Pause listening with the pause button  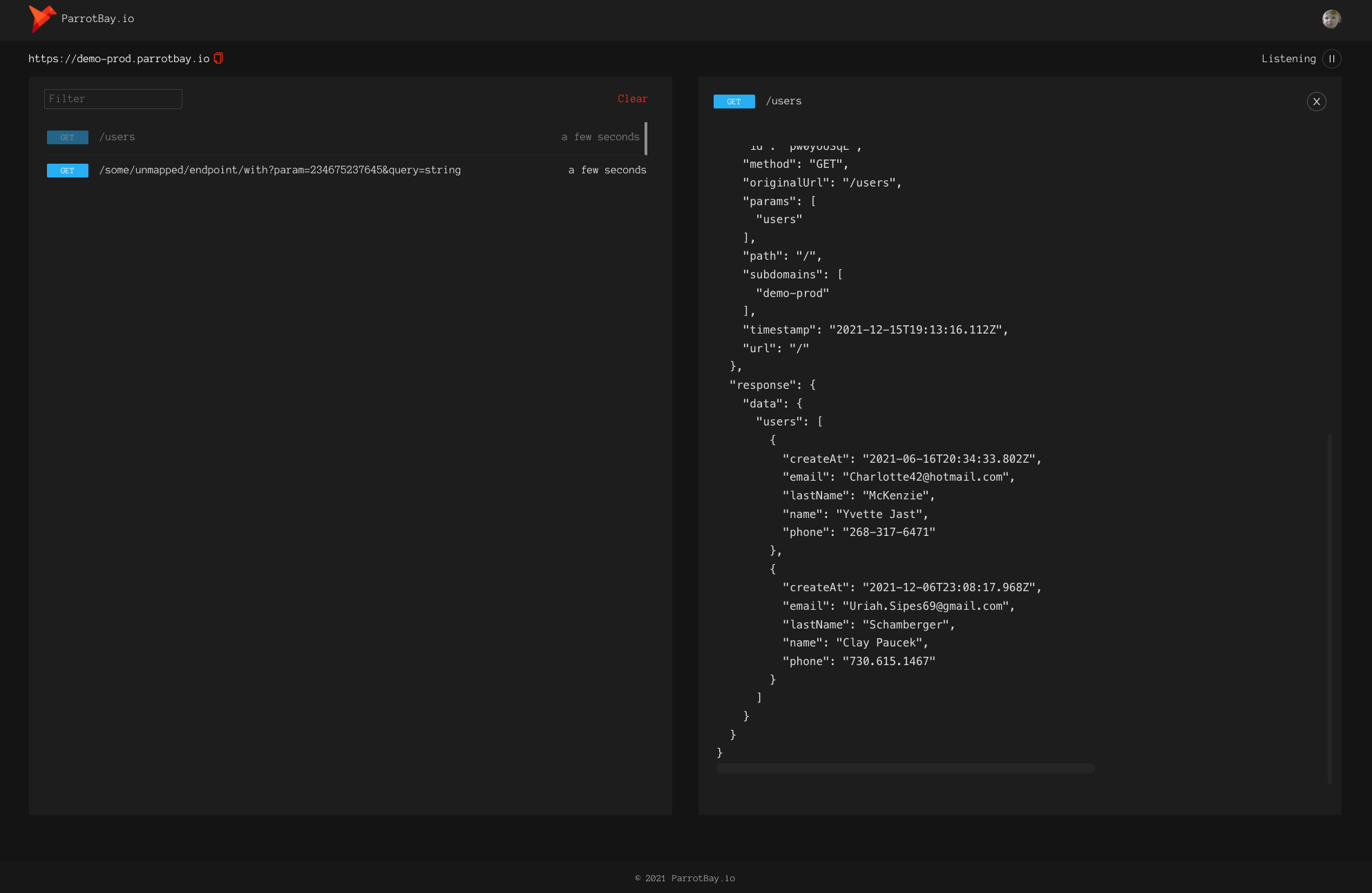tap(1331, 59)
